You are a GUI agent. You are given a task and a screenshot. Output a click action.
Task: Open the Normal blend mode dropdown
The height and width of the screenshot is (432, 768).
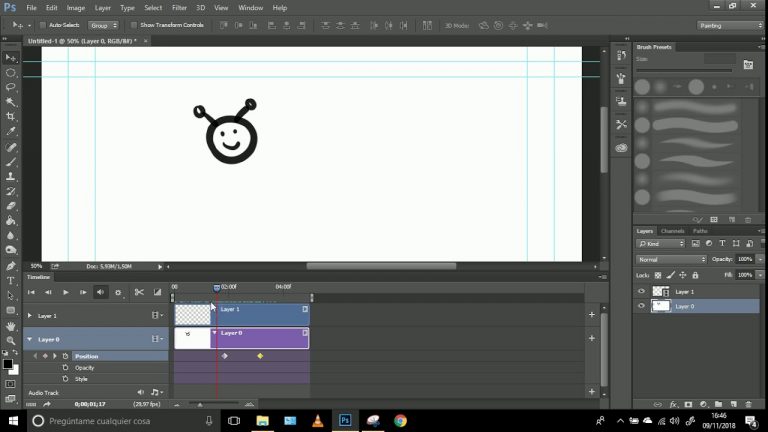coord(671,259)
